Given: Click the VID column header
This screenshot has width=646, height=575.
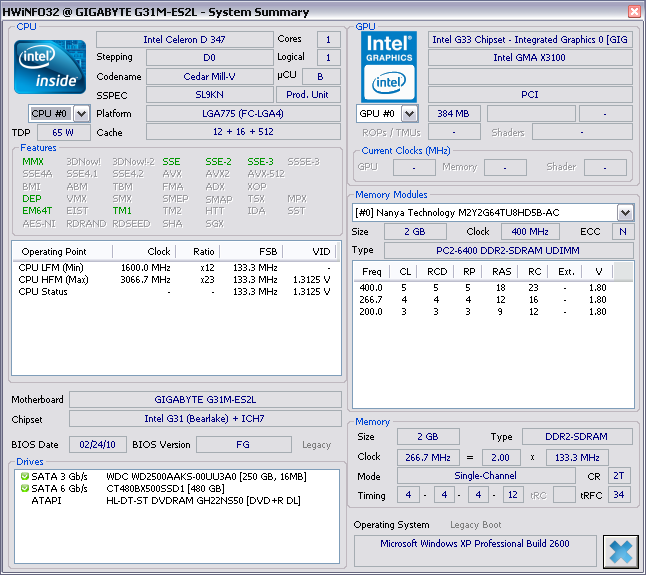Looking at the screenshot, I should tap(309, 251).
